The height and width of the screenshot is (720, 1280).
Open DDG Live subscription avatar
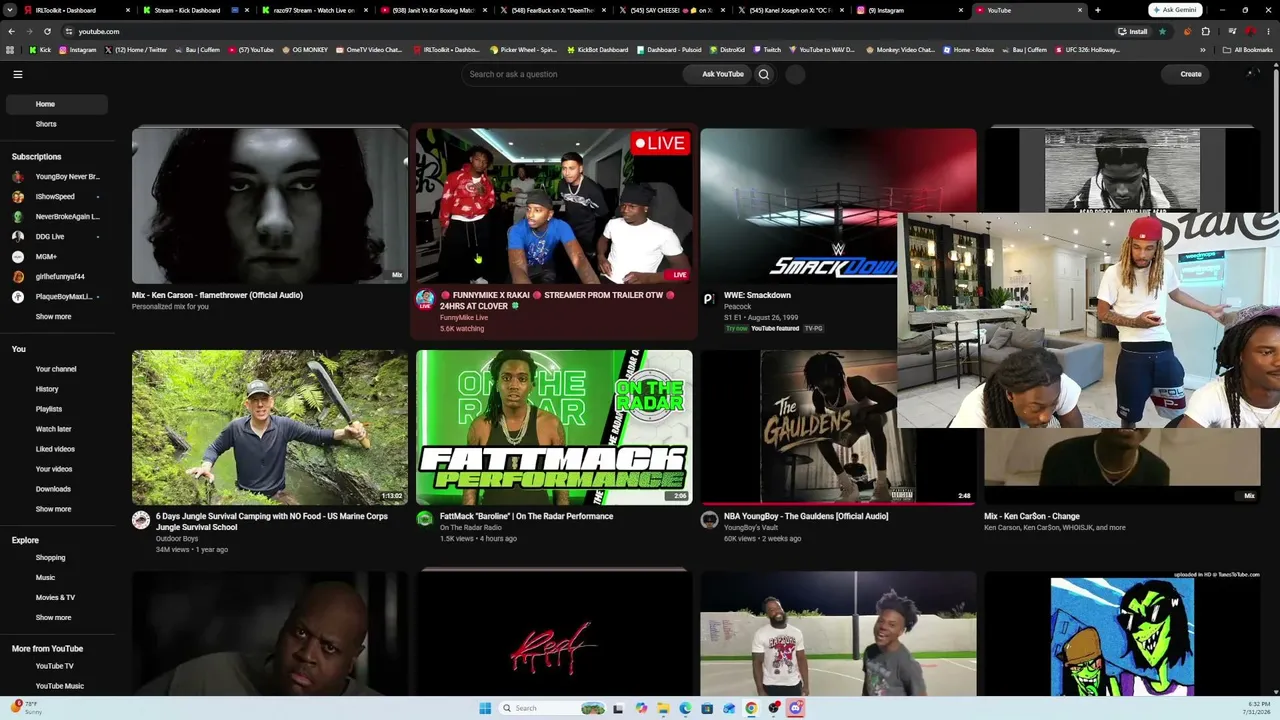pos(18,237)
